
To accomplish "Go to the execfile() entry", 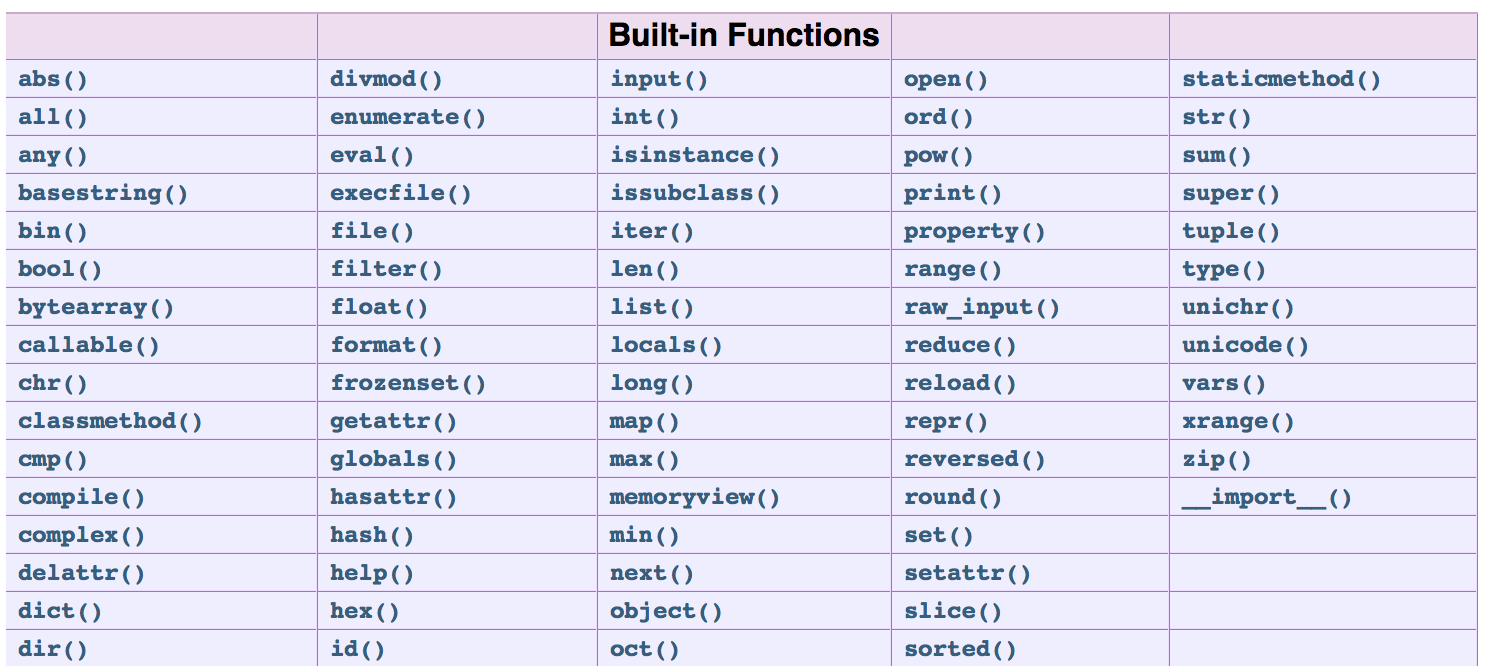I will pyautogui.click(x=401, y=194).
